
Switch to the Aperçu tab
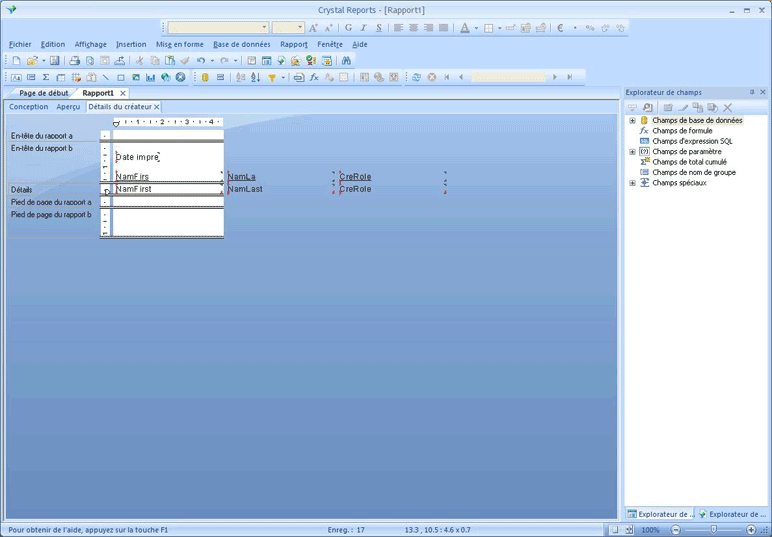click(68, 106)
